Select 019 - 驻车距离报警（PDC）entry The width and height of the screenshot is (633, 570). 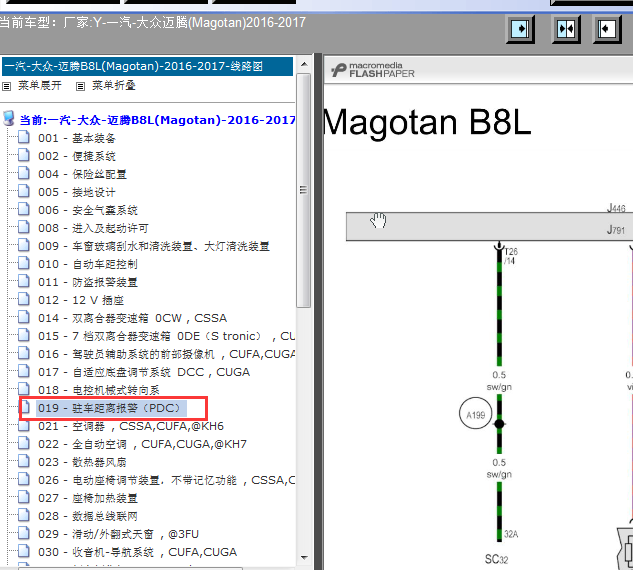111,408
